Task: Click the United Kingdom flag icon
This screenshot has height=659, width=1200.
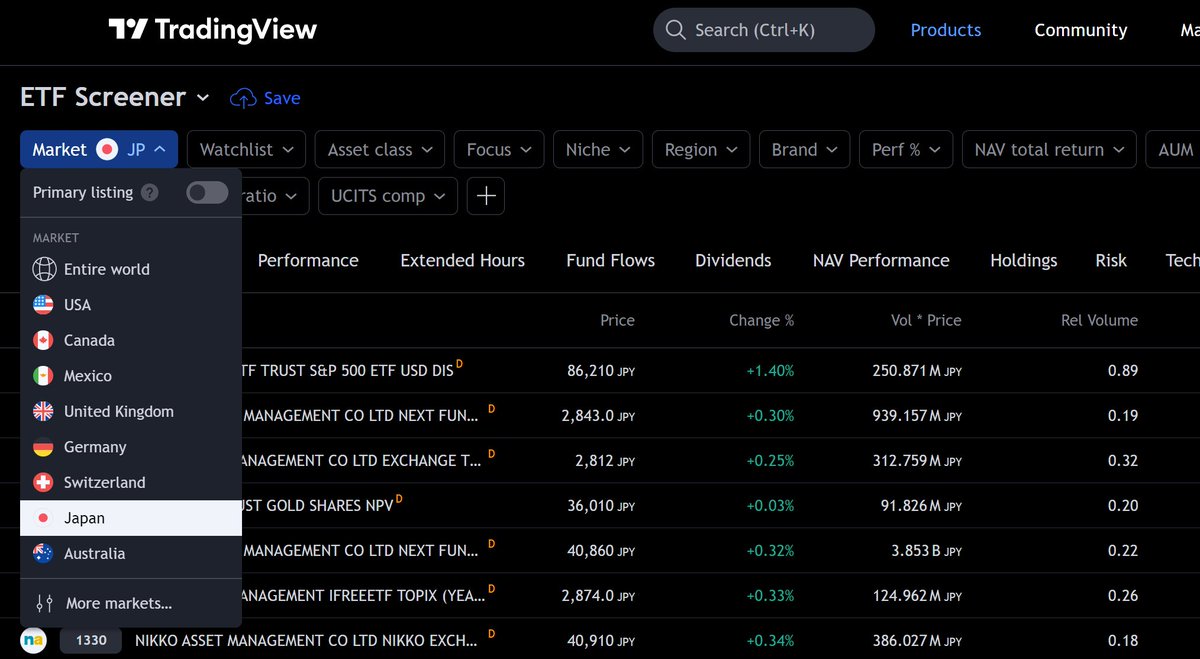Action: click(43, 412)
